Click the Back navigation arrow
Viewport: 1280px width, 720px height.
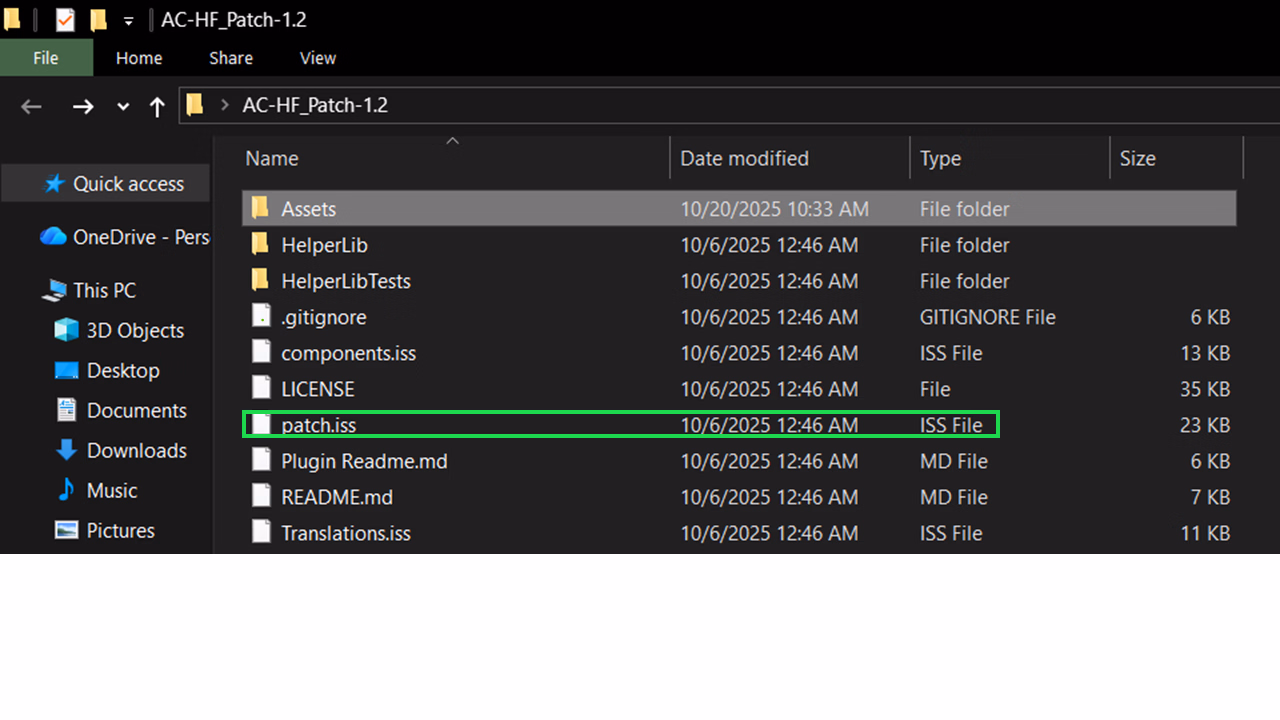(x=31, y=106)
